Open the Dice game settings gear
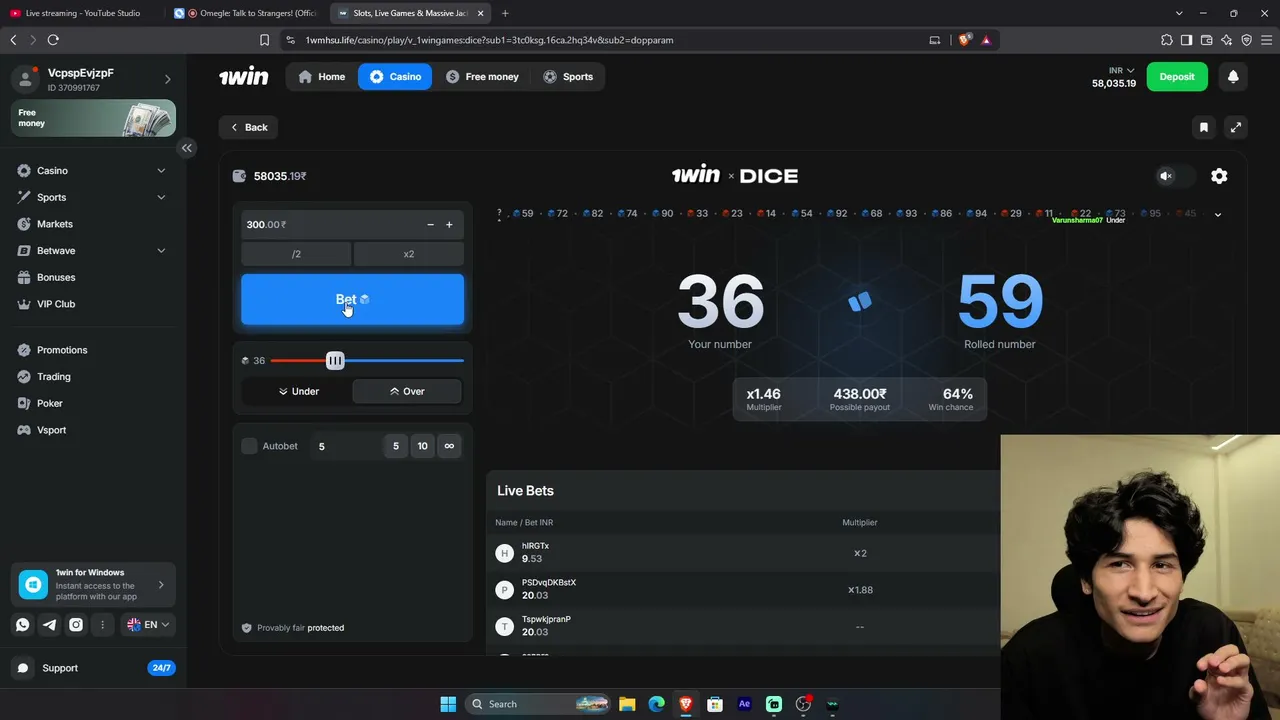 [1219, 176]
